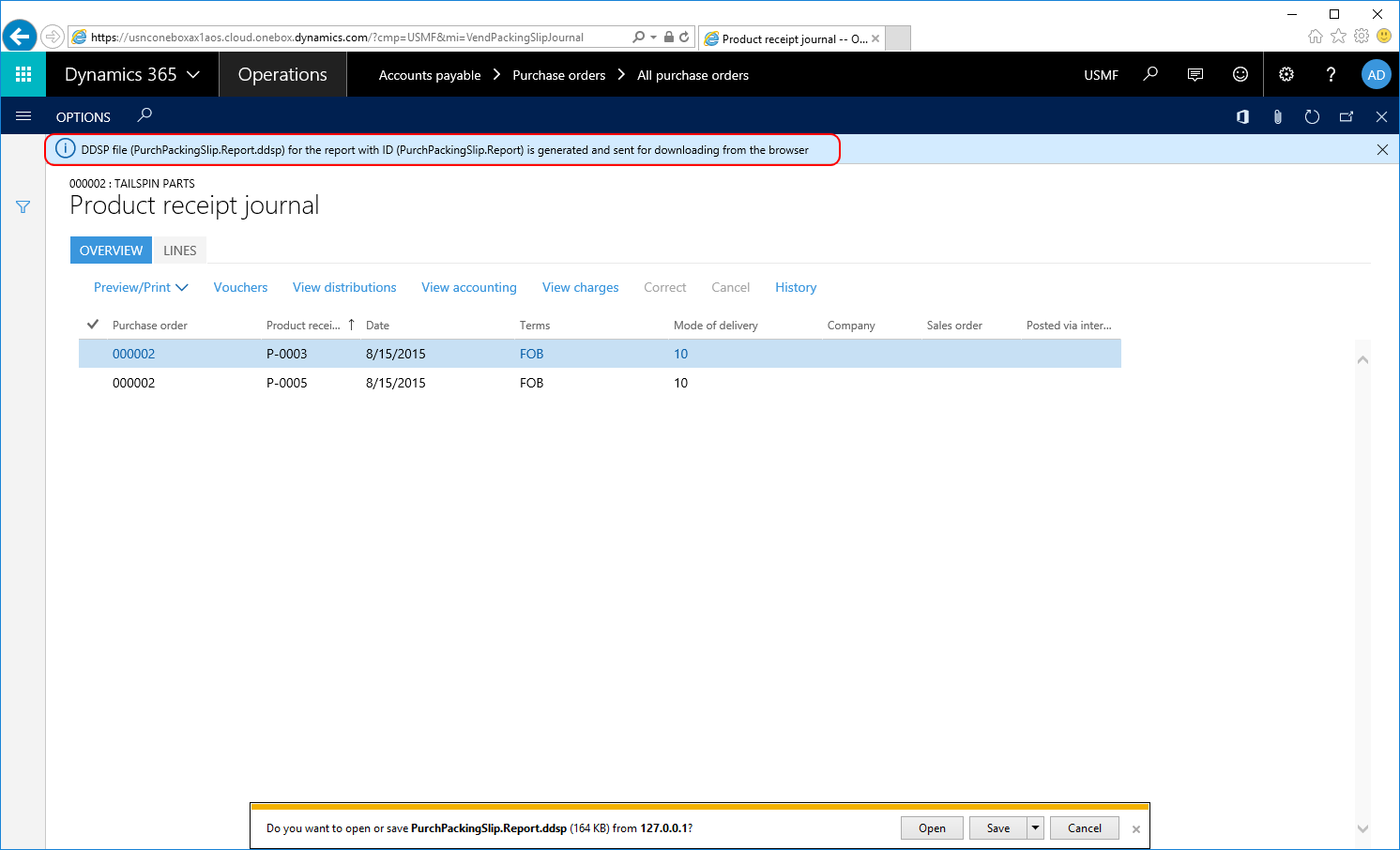Click the Purchase order column header
The image size is (1400, 850).
point(150,325)
